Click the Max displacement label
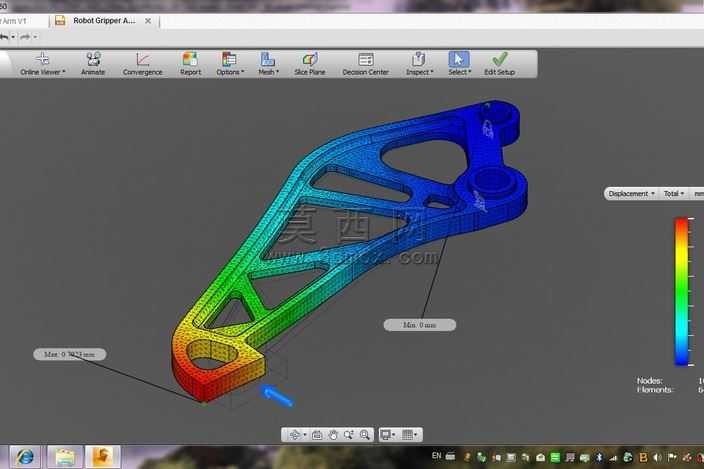 70,355
